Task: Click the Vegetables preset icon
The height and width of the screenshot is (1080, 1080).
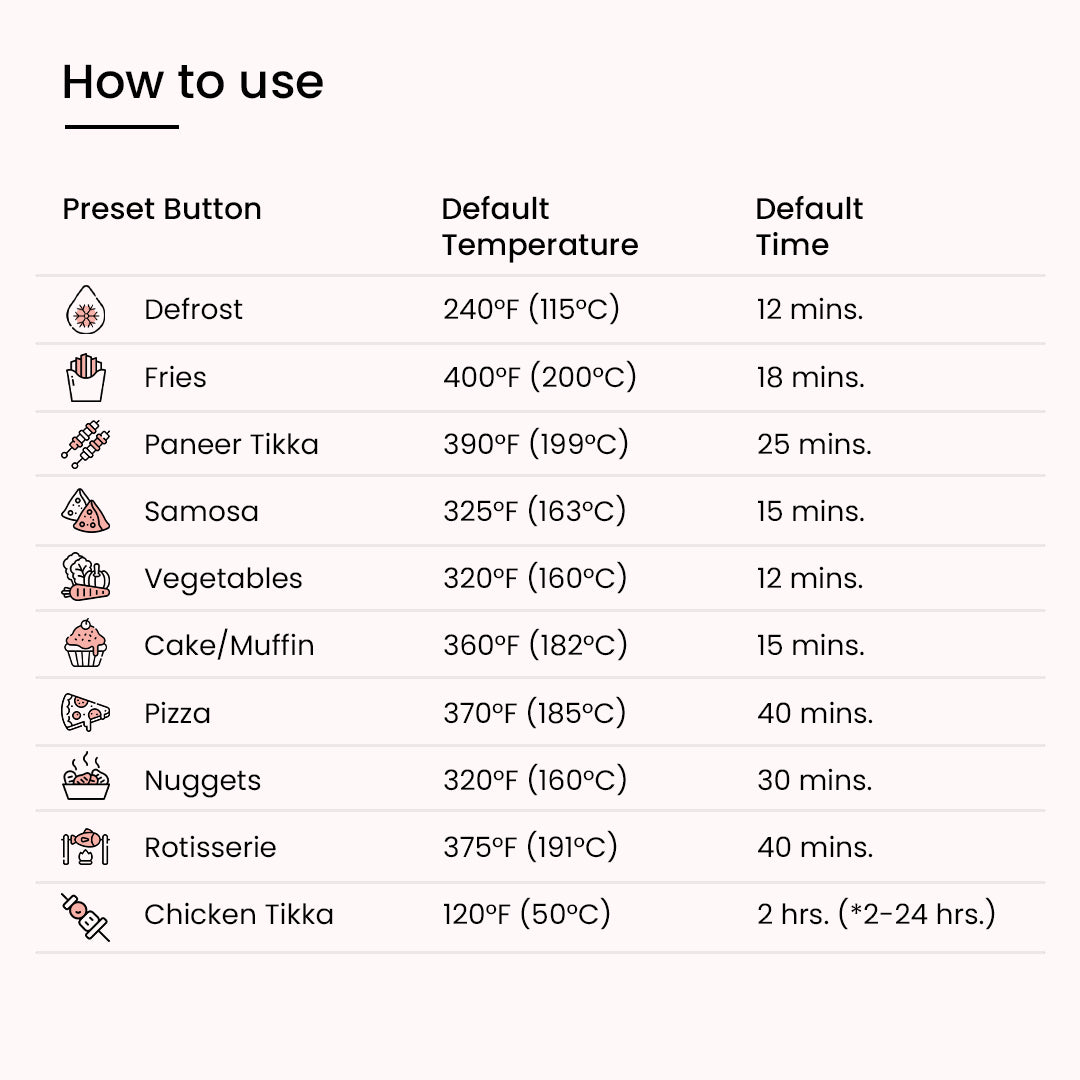Action: point(85,578)
